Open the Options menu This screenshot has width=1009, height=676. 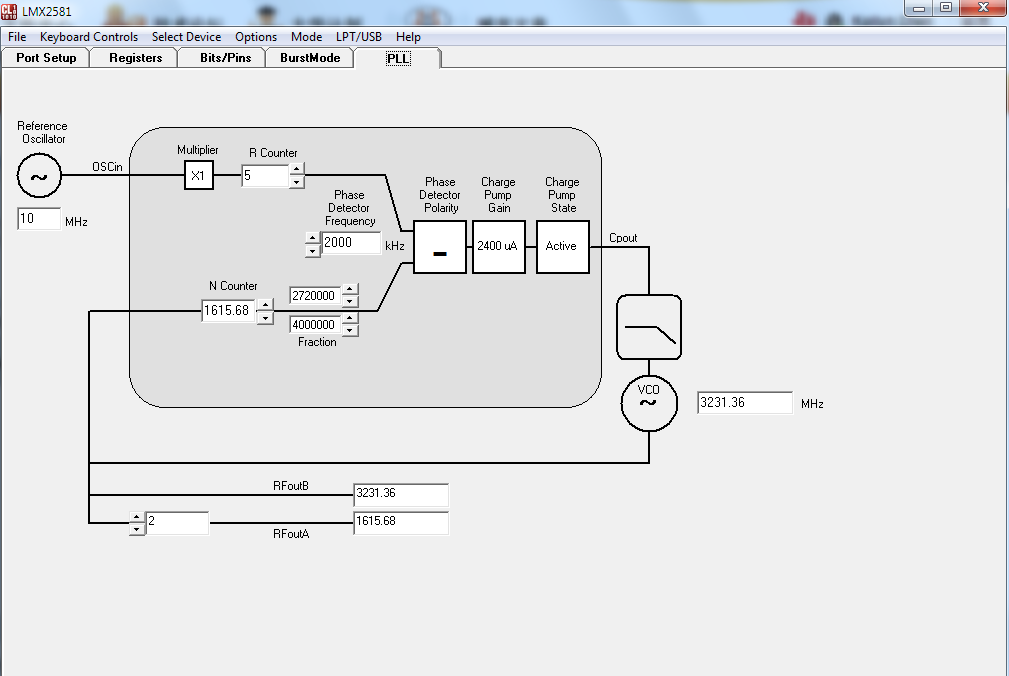(255, 37)
